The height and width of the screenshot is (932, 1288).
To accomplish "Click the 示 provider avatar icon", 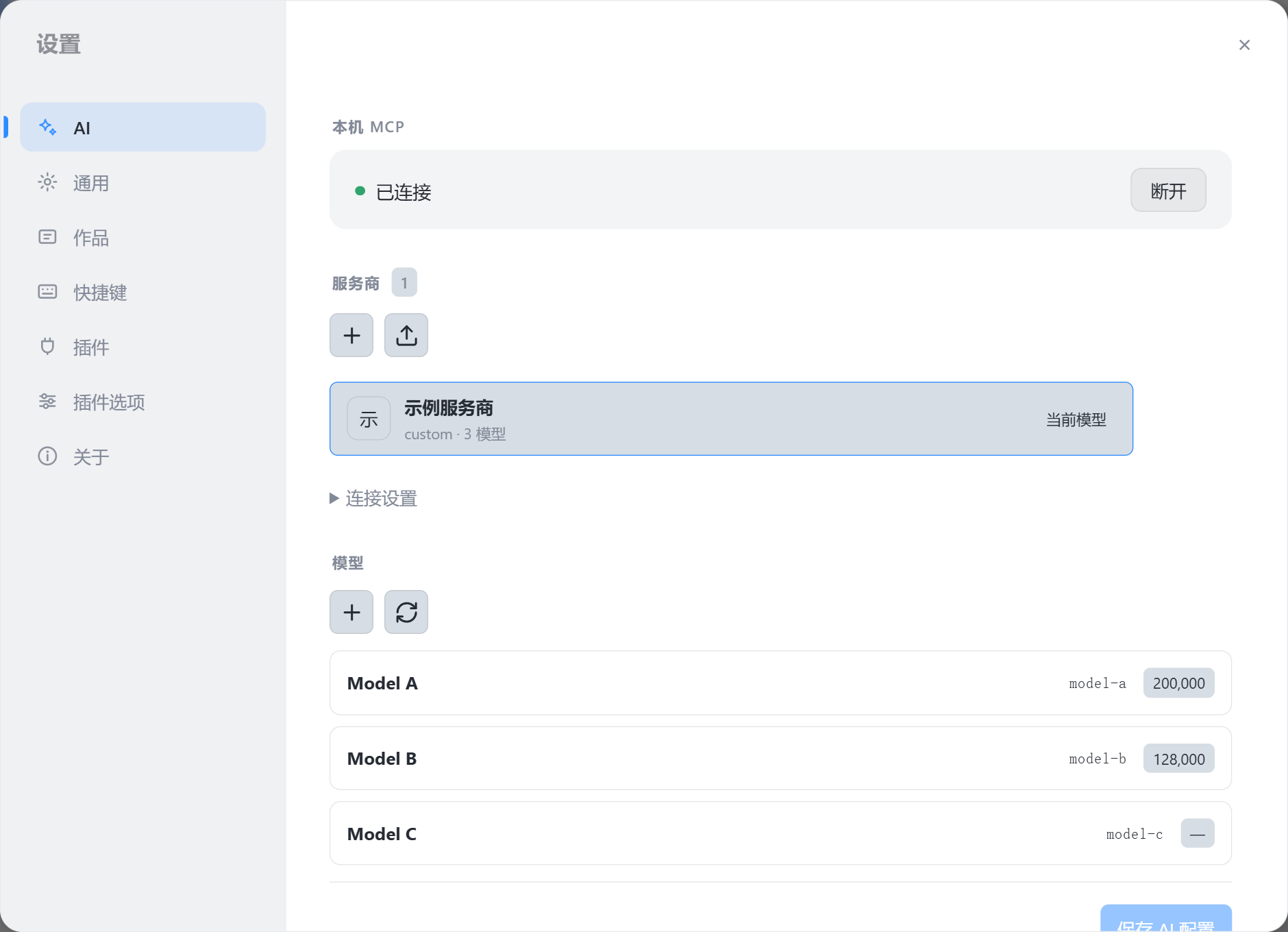I will 369,419.
